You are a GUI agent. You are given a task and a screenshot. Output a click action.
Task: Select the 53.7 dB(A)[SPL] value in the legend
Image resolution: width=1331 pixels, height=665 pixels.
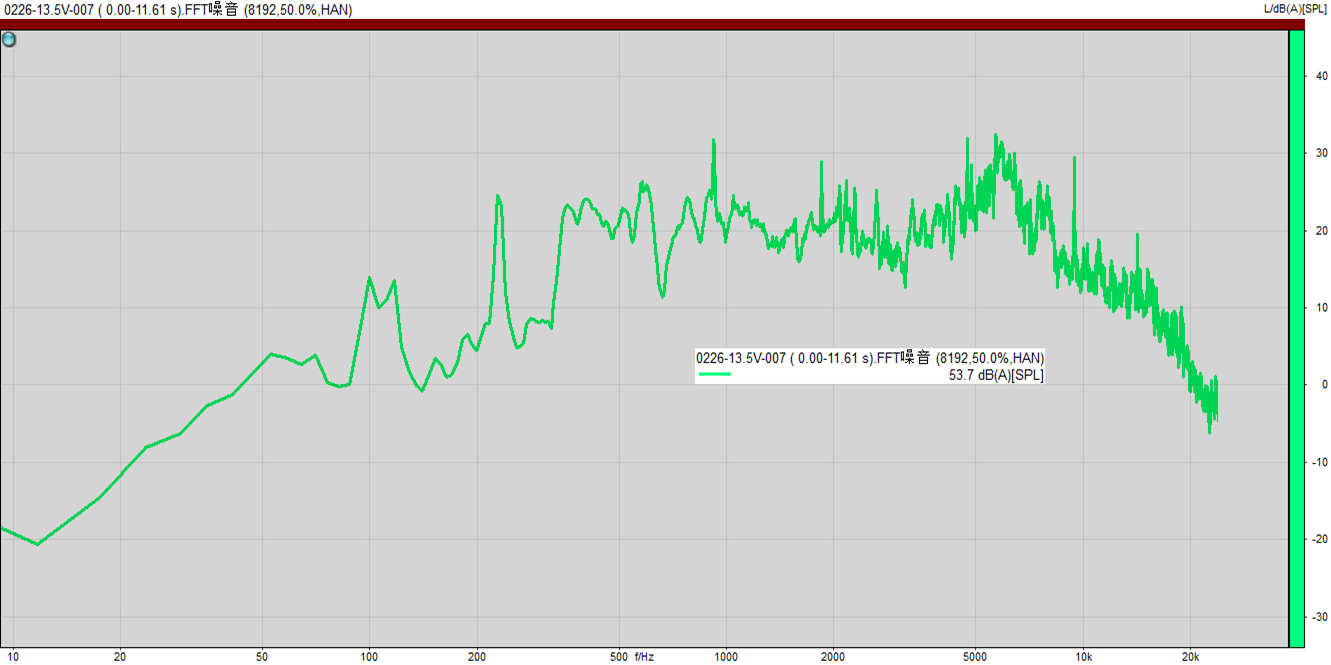coord(996,375)
